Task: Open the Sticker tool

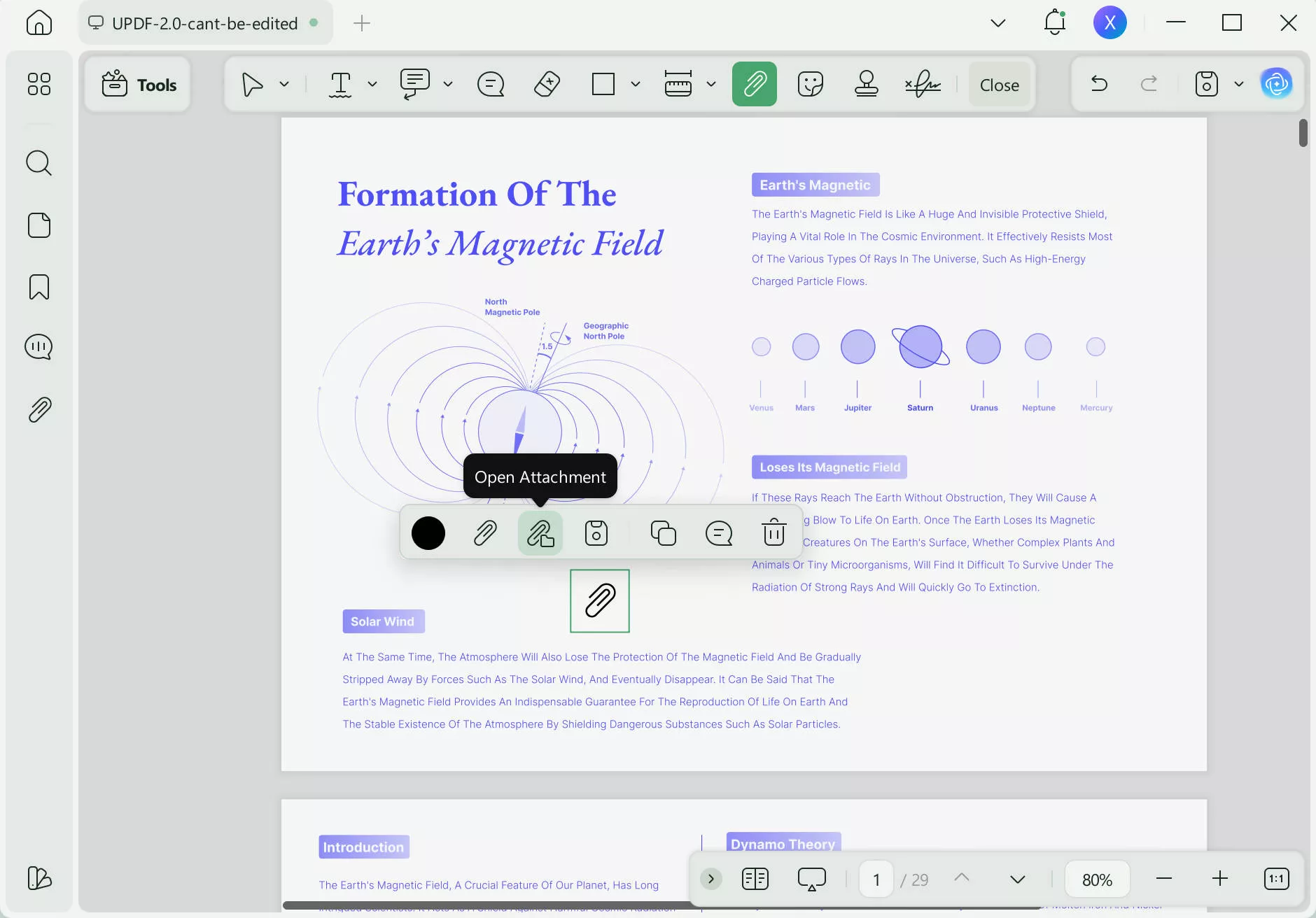Action: coord(810,85)
